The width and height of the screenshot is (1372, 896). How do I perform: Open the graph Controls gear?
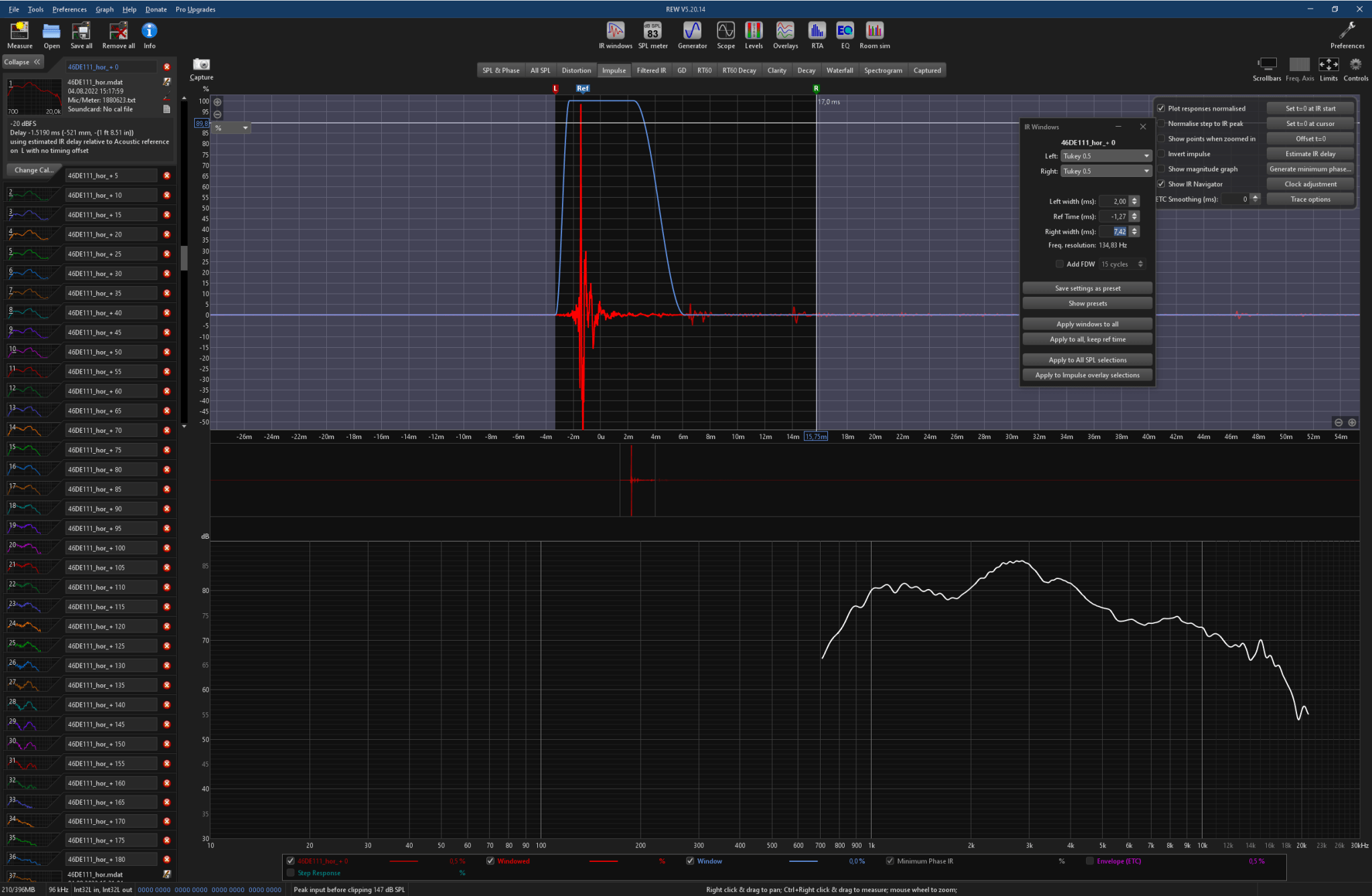[x=1355, y=69]
